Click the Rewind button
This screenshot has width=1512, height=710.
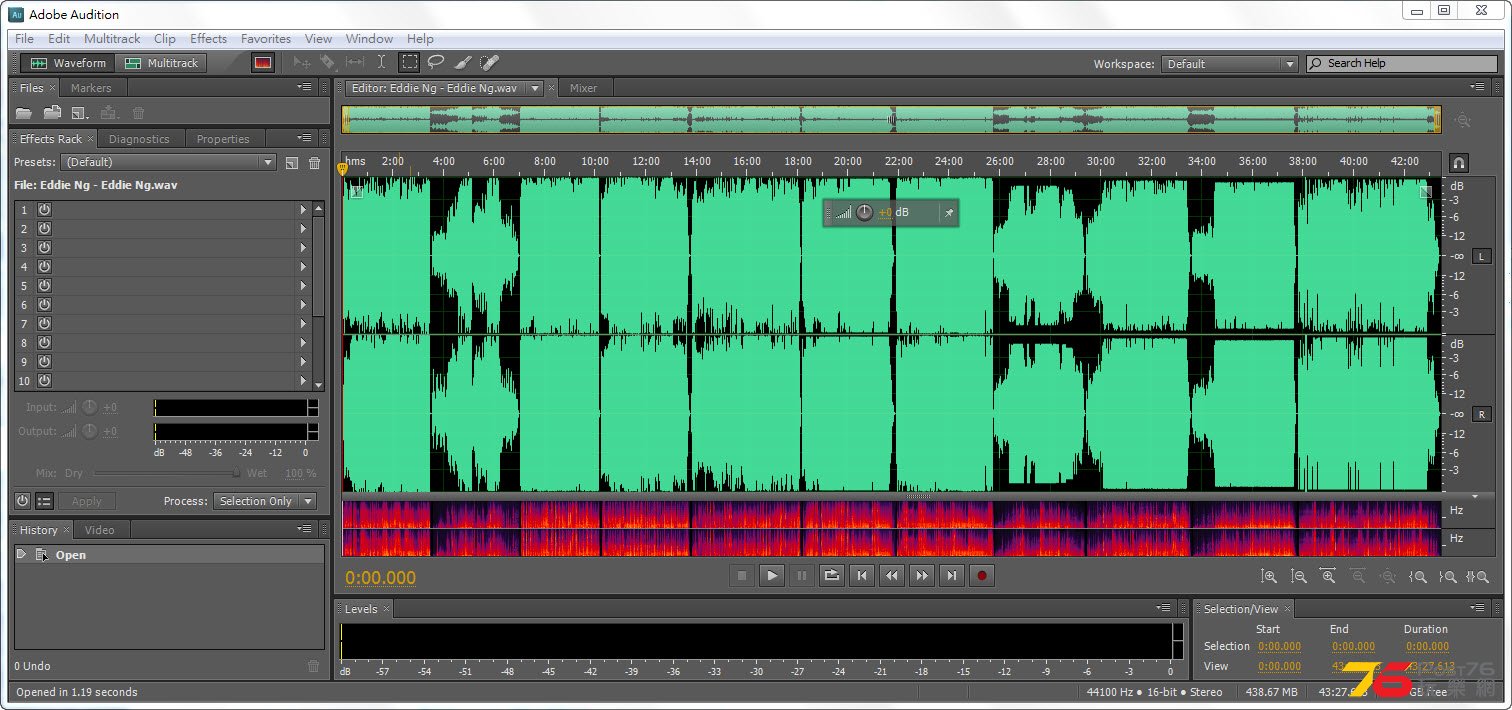891,575
